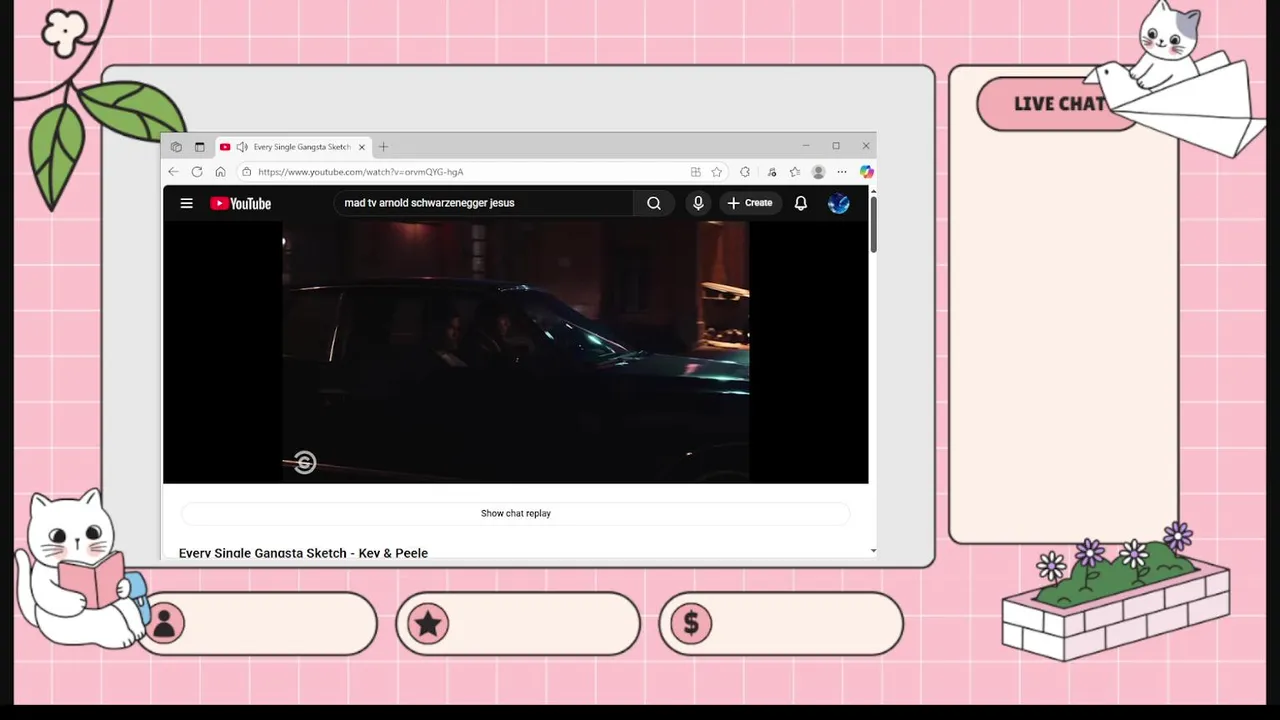Image resolution: width=1280 pixels, height=720 pixels.
Task: Open the YouTube hamburger guide menu
Action: tap(186, 203)
